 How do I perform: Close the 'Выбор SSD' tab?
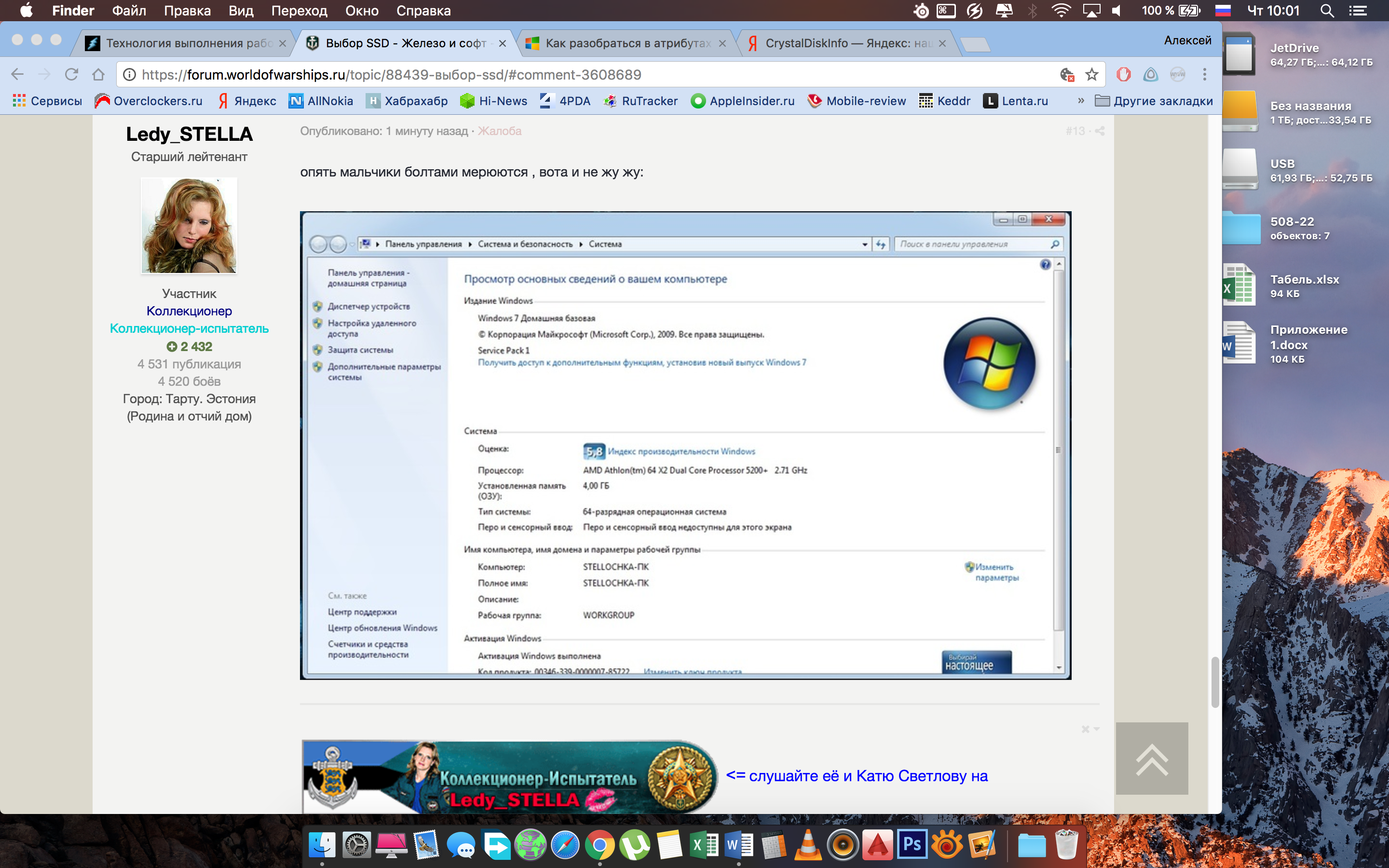click(502, 43)
